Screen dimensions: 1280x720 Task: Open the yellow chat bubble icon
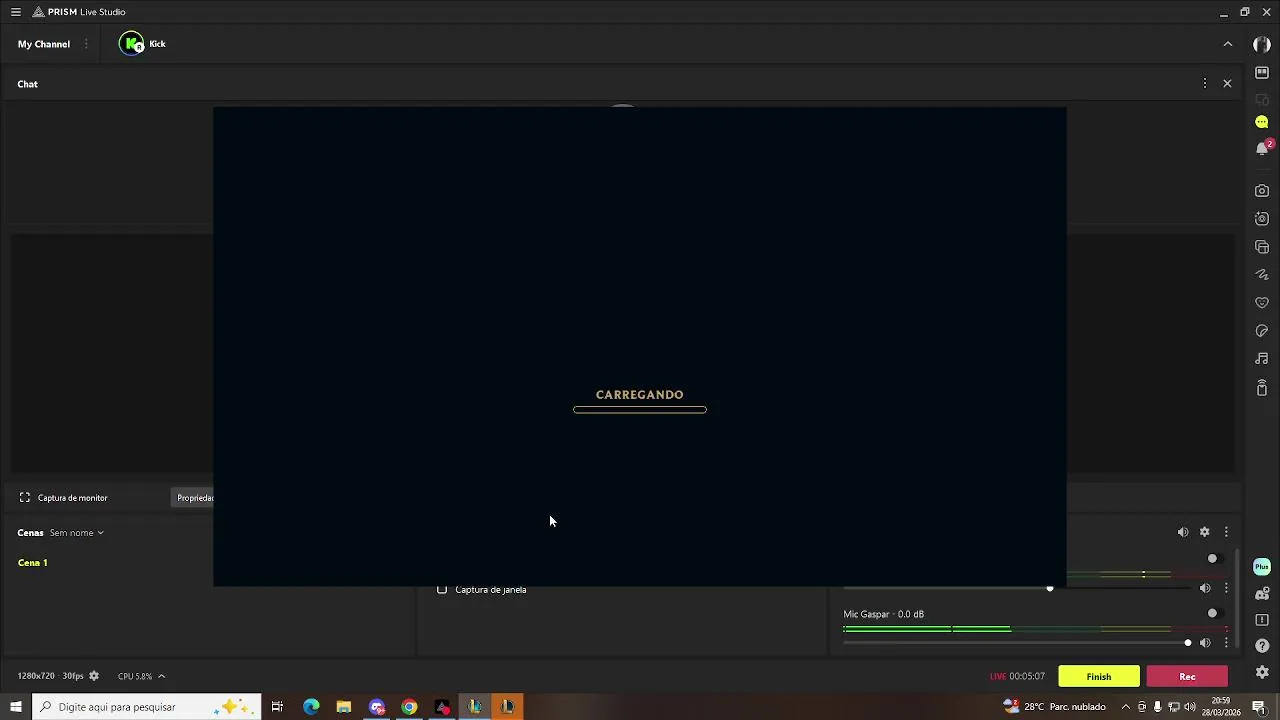(x=1262, y=122)
